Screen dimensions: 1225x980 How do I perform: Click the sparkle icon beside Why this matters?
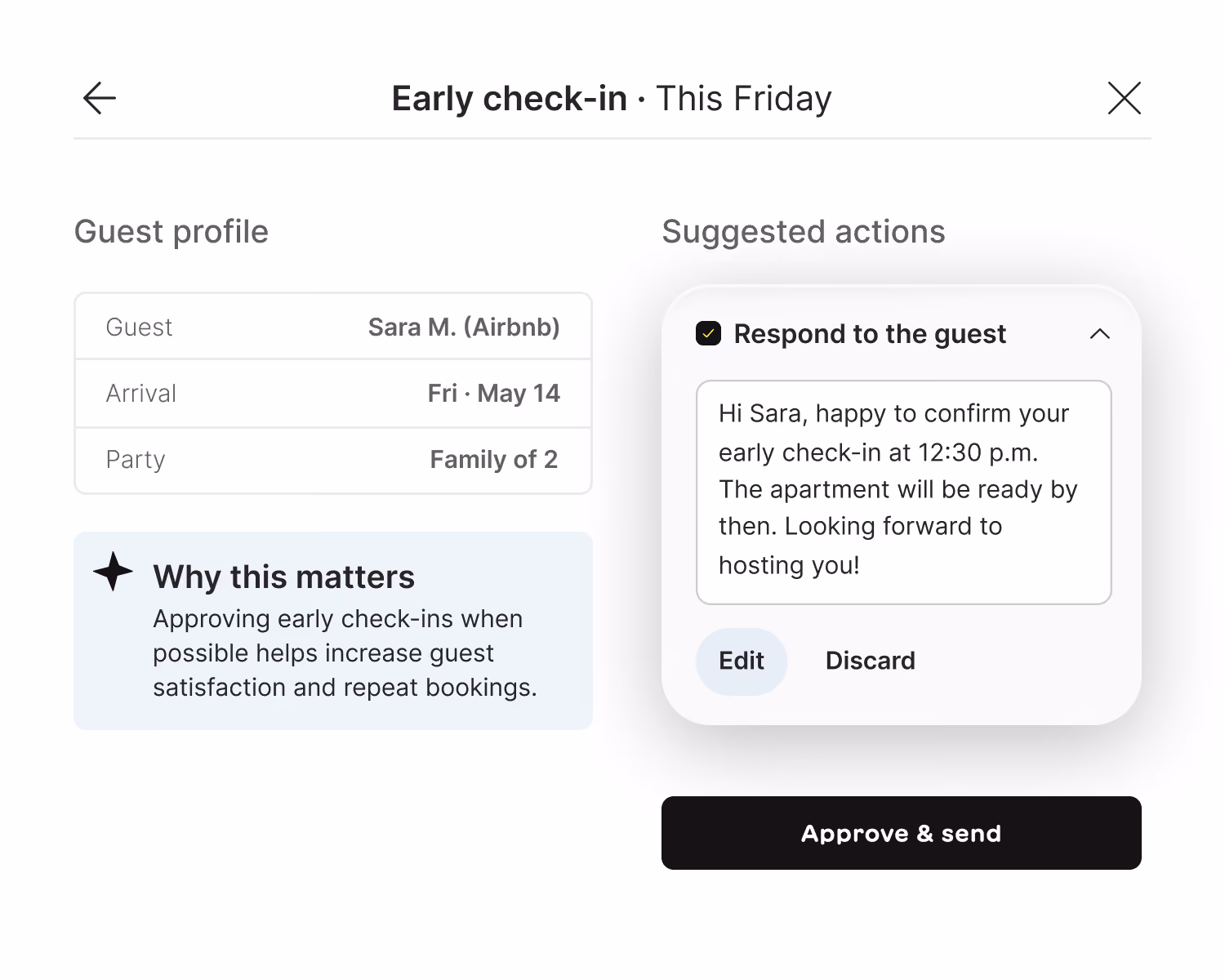click(113, 572)
